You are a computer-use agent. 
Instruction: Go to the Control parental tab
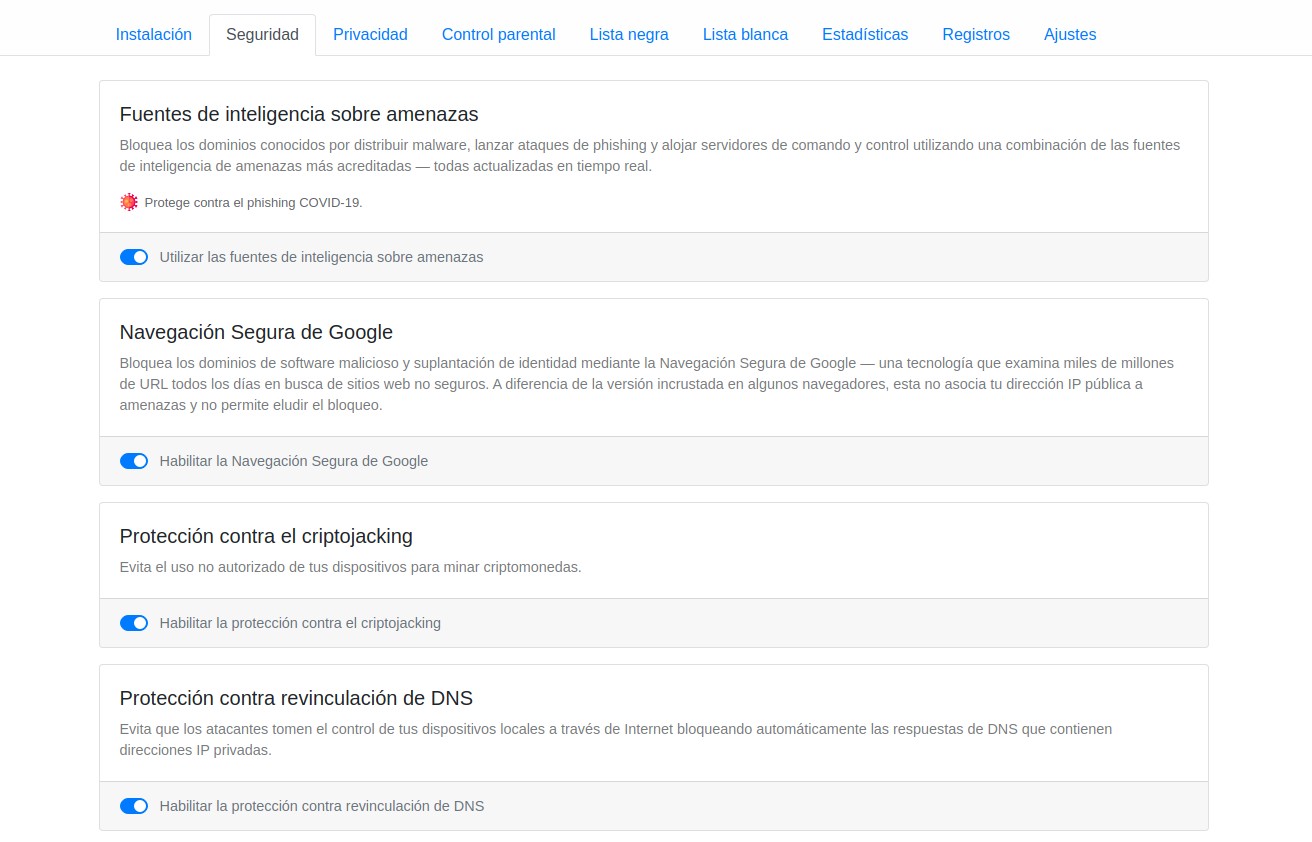498,34
